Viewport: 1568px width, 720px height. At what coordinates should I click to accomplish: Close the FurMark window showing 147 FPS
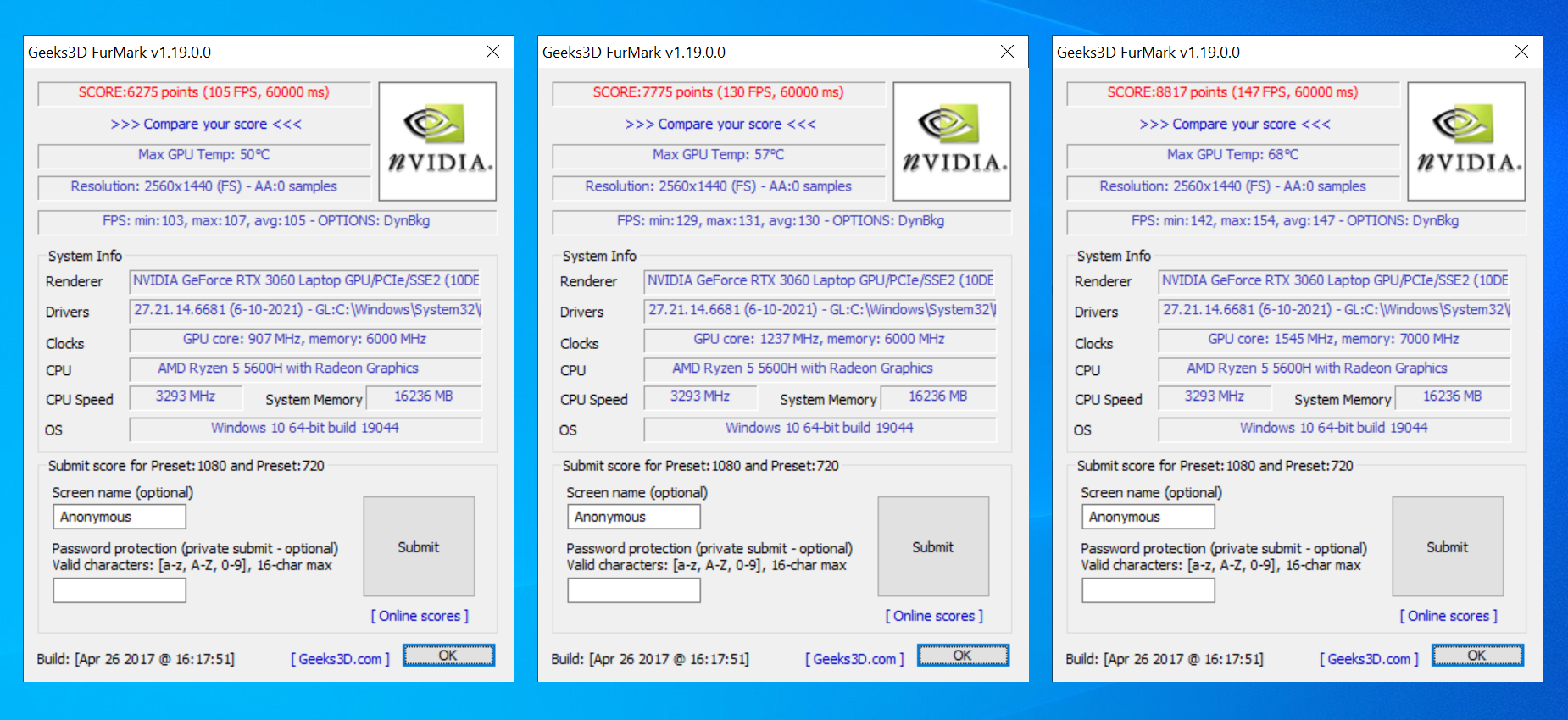pyautogui.click(x=1521, y=52)
